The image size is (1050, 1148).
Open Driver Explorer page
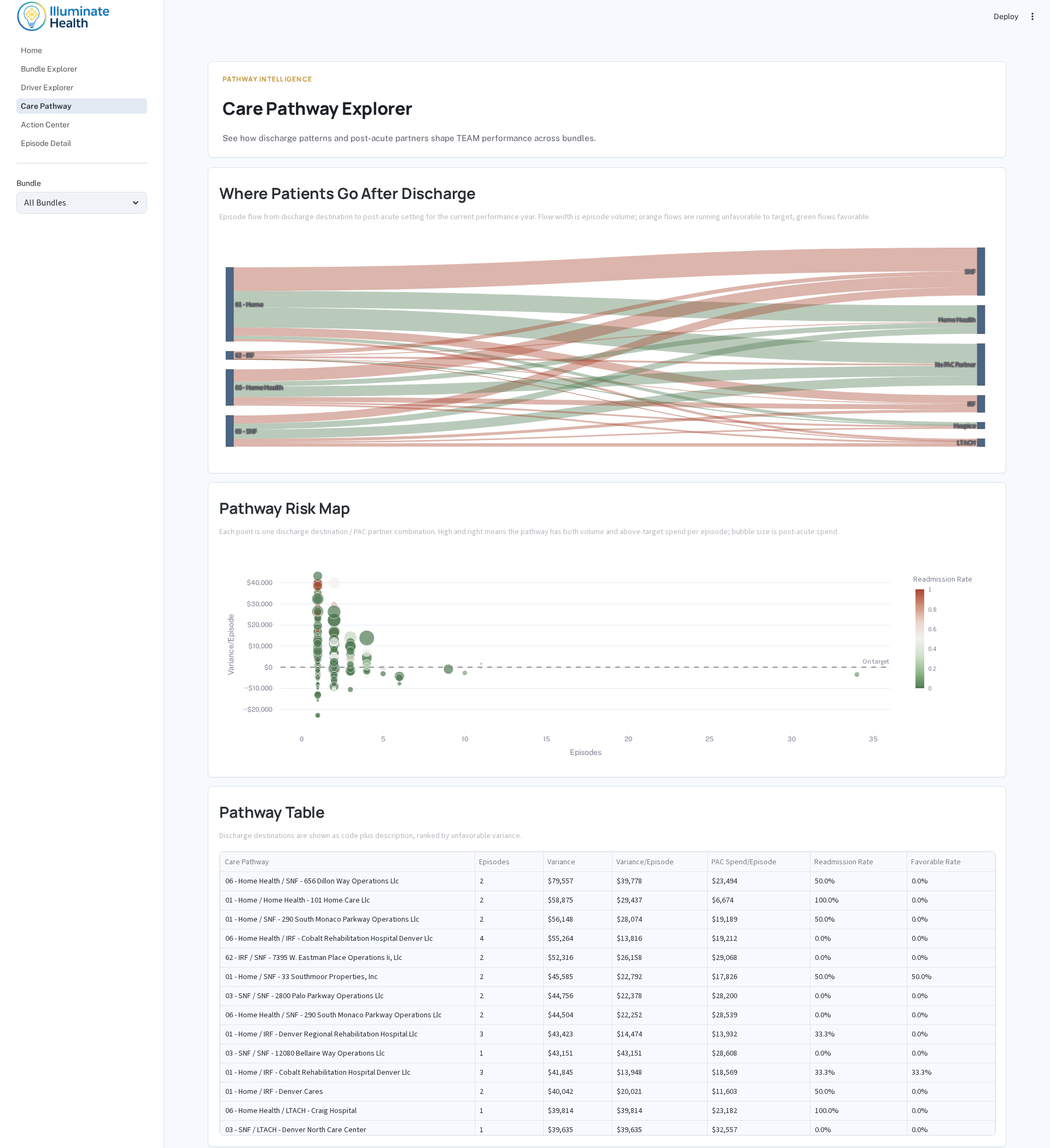[x=81, y=87]
